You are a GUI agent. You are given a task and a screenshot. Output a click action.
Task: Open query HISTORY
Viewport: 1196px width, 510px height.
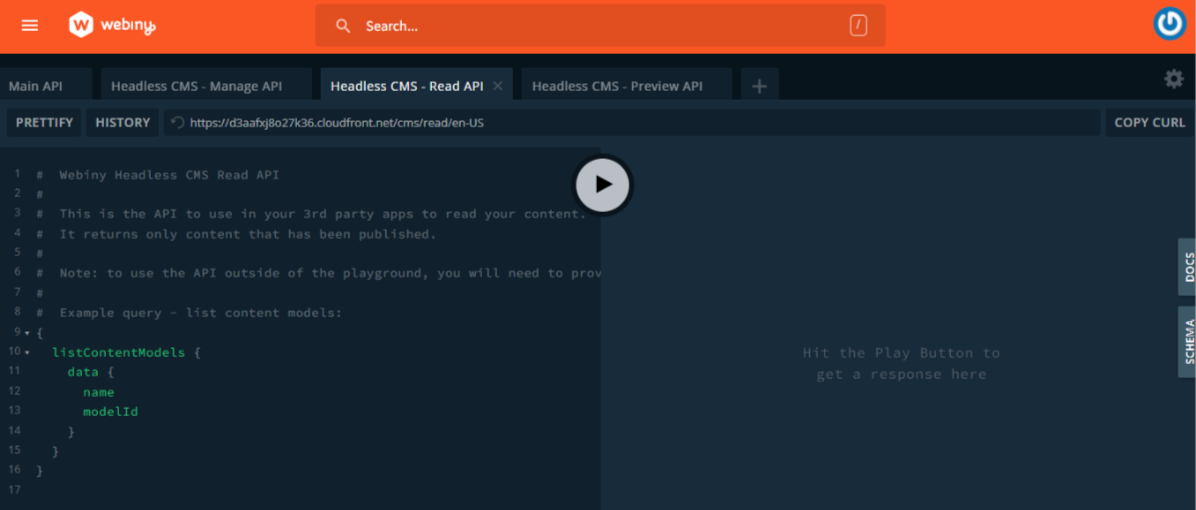tap(123, 122)
